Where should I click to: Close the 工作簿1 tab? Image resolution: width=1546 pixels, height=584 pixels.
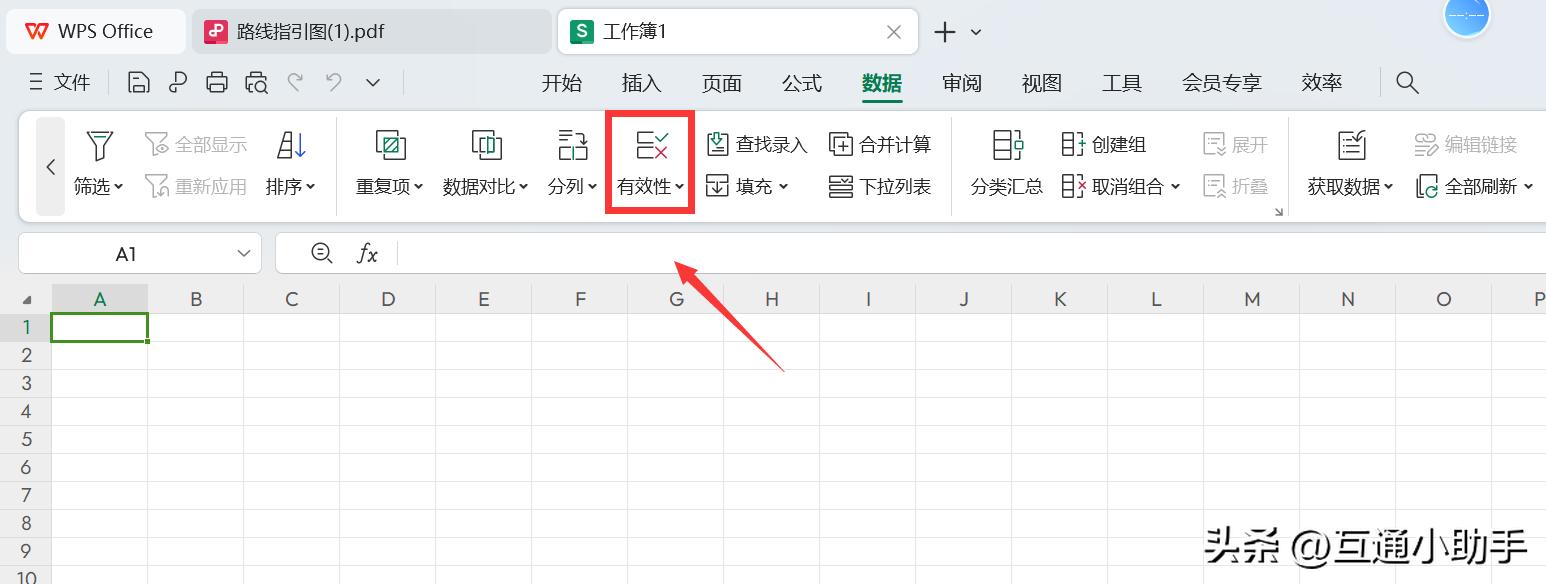pyautogui.click(x=894, y=32)
